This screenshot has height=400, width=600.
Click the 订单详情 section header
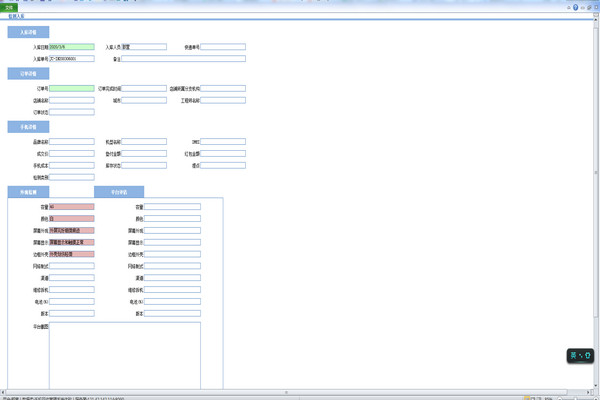point(28,73)
